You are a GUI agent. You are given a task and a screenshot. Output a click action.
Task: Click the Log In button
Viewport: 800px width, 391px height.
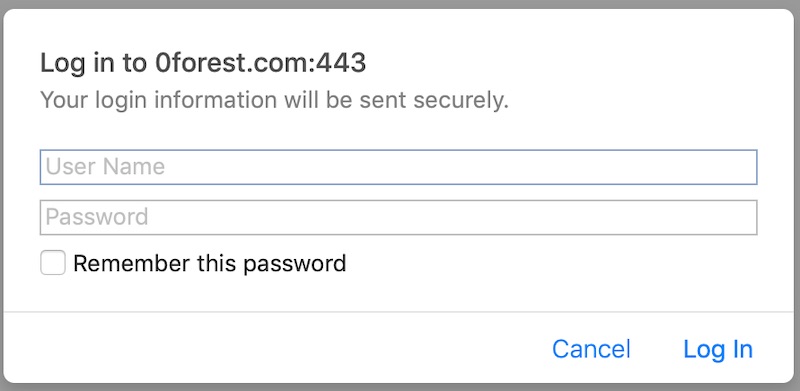point(718,350)
